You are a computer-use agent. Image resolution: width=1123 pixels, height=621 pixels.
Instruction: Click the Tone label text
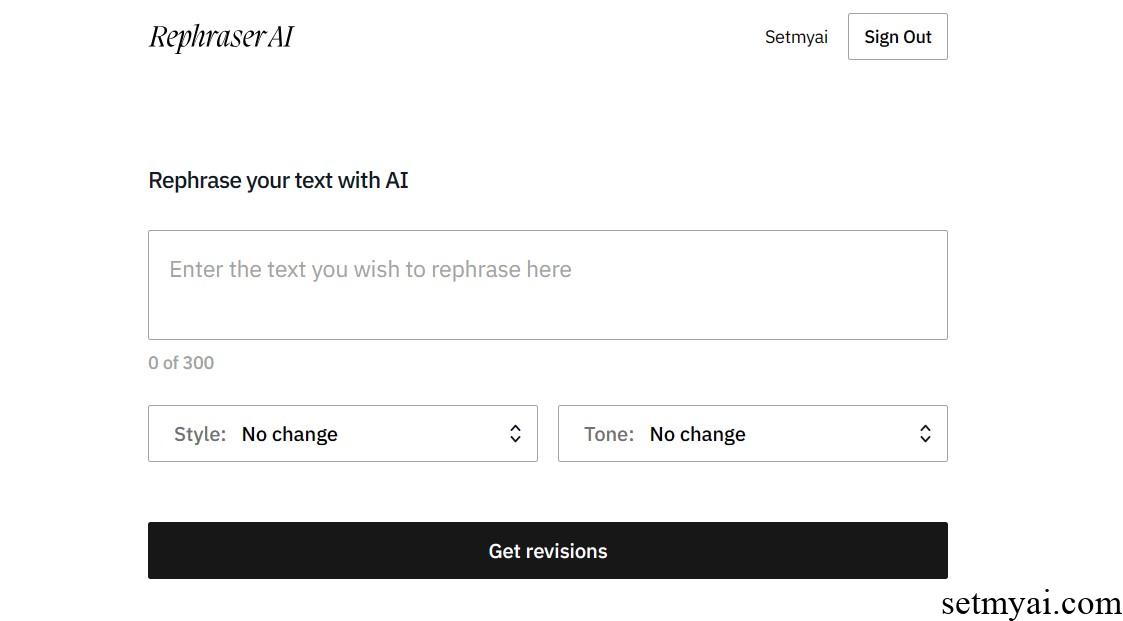pyautogui.click(x=609, y=434)
